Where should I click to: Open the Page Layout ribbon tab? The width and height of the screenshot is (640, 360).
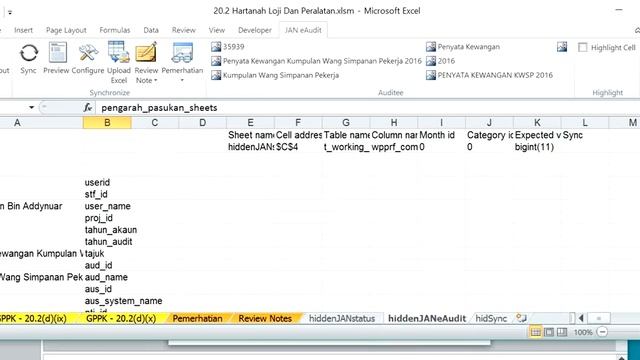coord(66,30)
